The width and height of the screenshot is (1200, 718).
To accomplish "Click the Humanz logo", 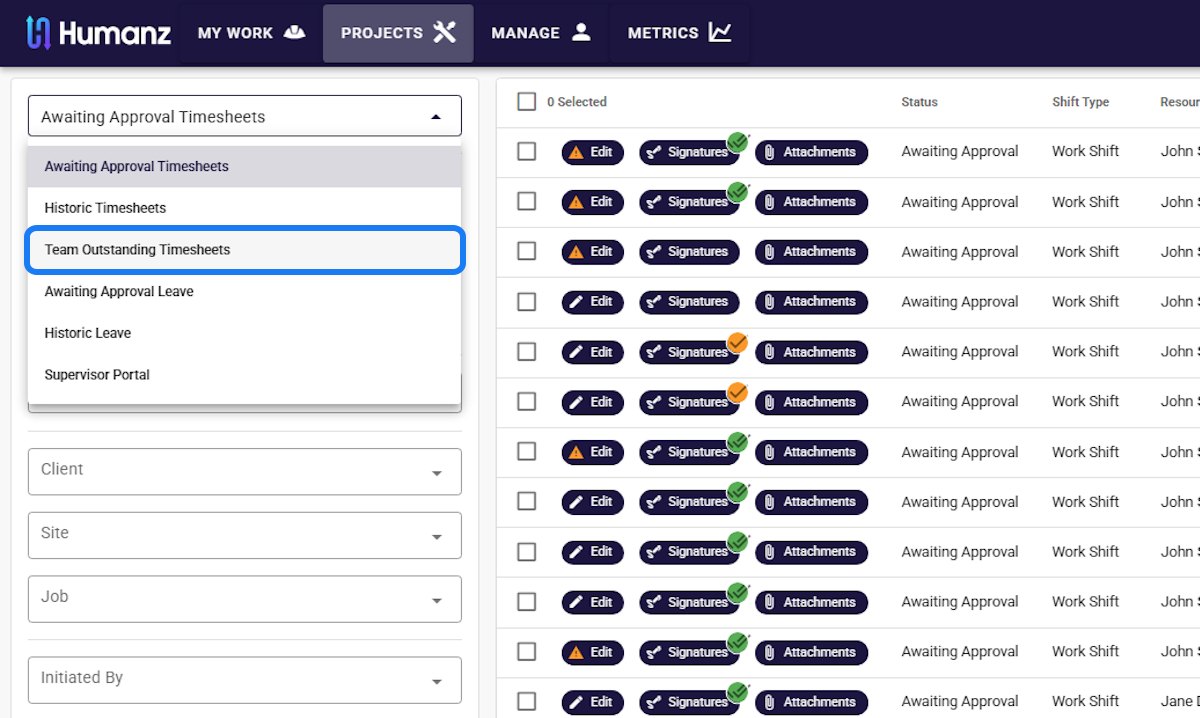I will (x=98, y=33).
